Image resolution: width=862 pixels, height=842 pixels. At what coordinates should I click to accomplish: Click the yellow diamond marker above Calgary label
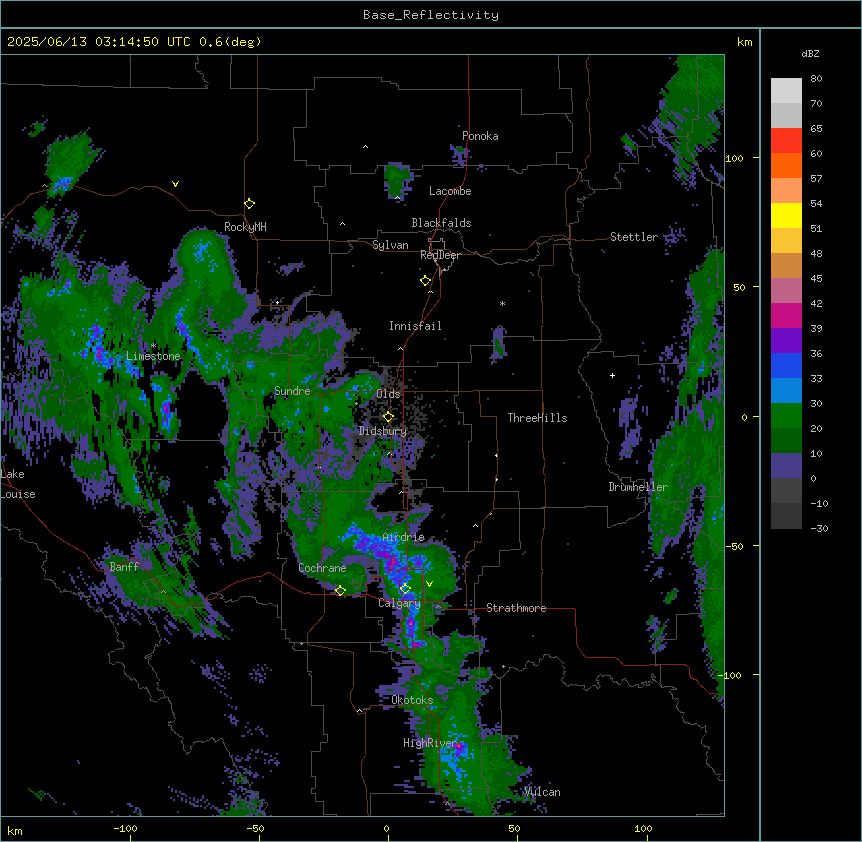[x=405, y=589]
